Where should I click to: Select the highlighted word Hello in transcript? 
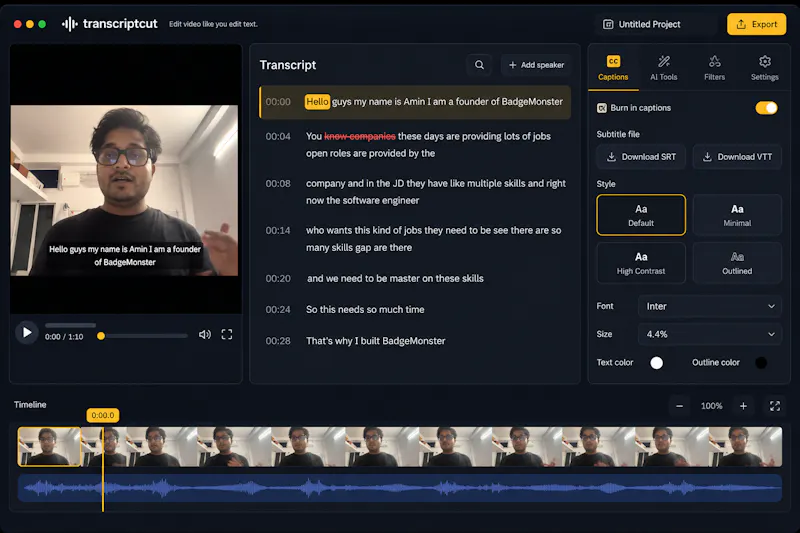[317, 101]
